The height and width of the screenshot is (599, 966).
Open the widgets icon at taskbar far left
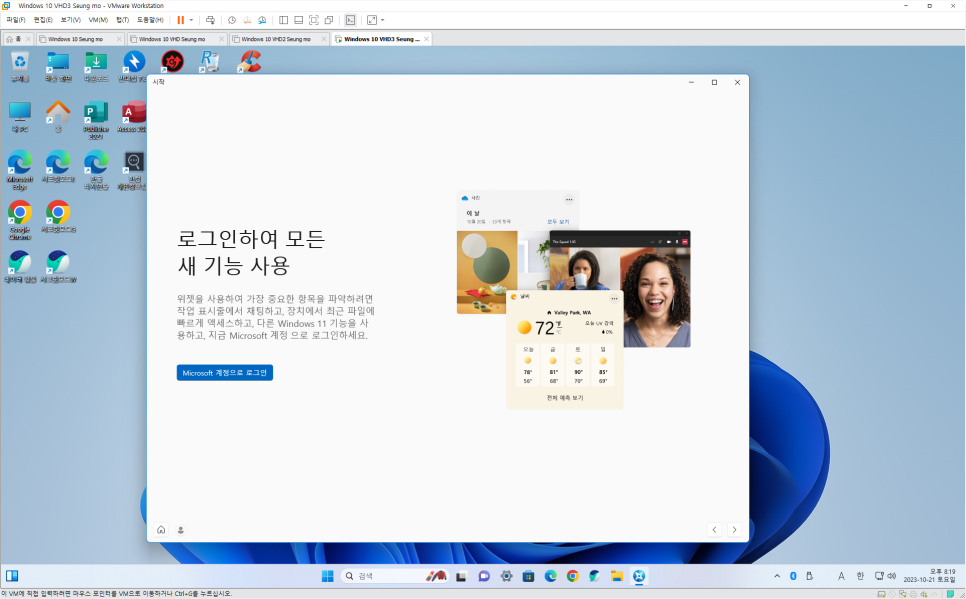[x=12, y=576]
